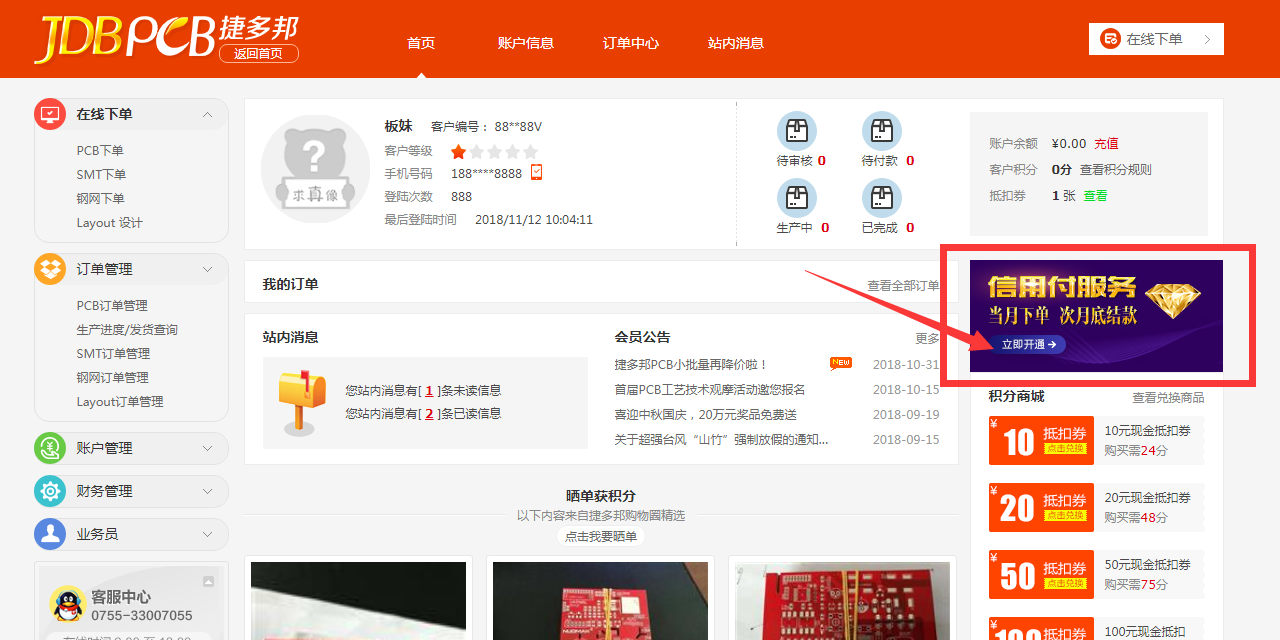
Task: Click the 点击我要晒单 link
Action: click(x=600, y=537)
